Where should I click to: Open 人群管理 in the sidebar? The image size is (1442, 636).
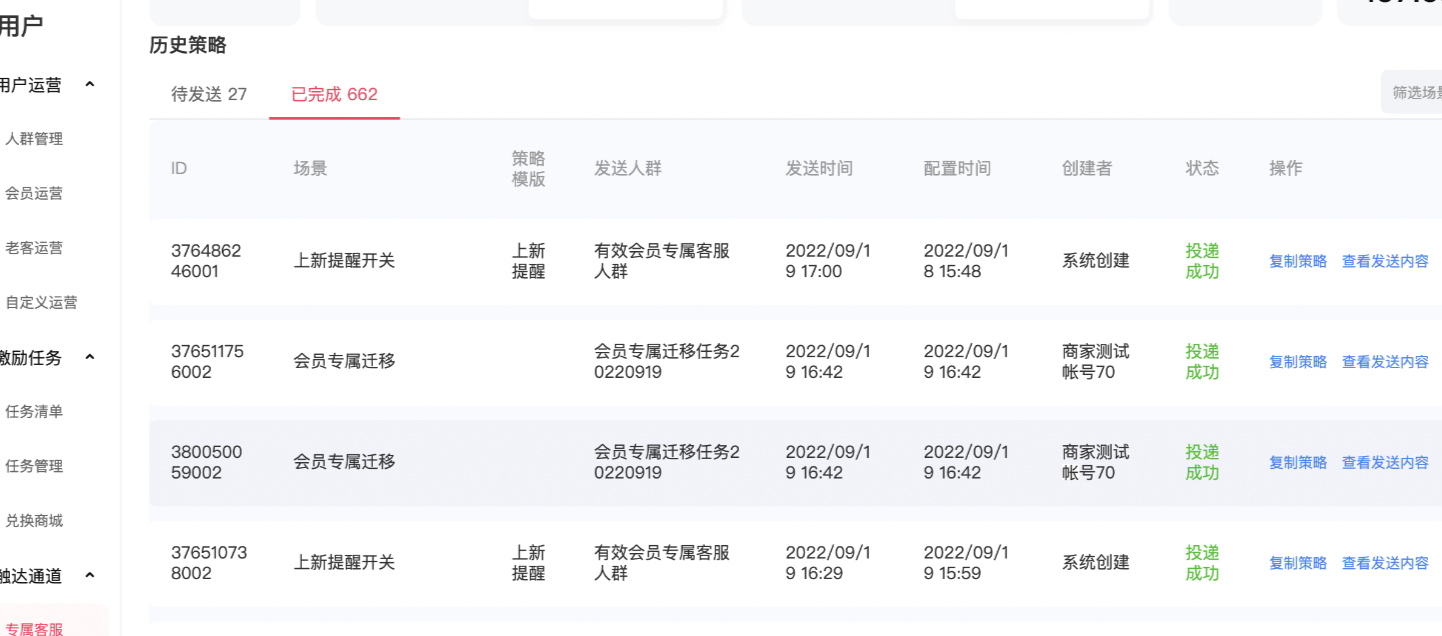click(36, 139)
